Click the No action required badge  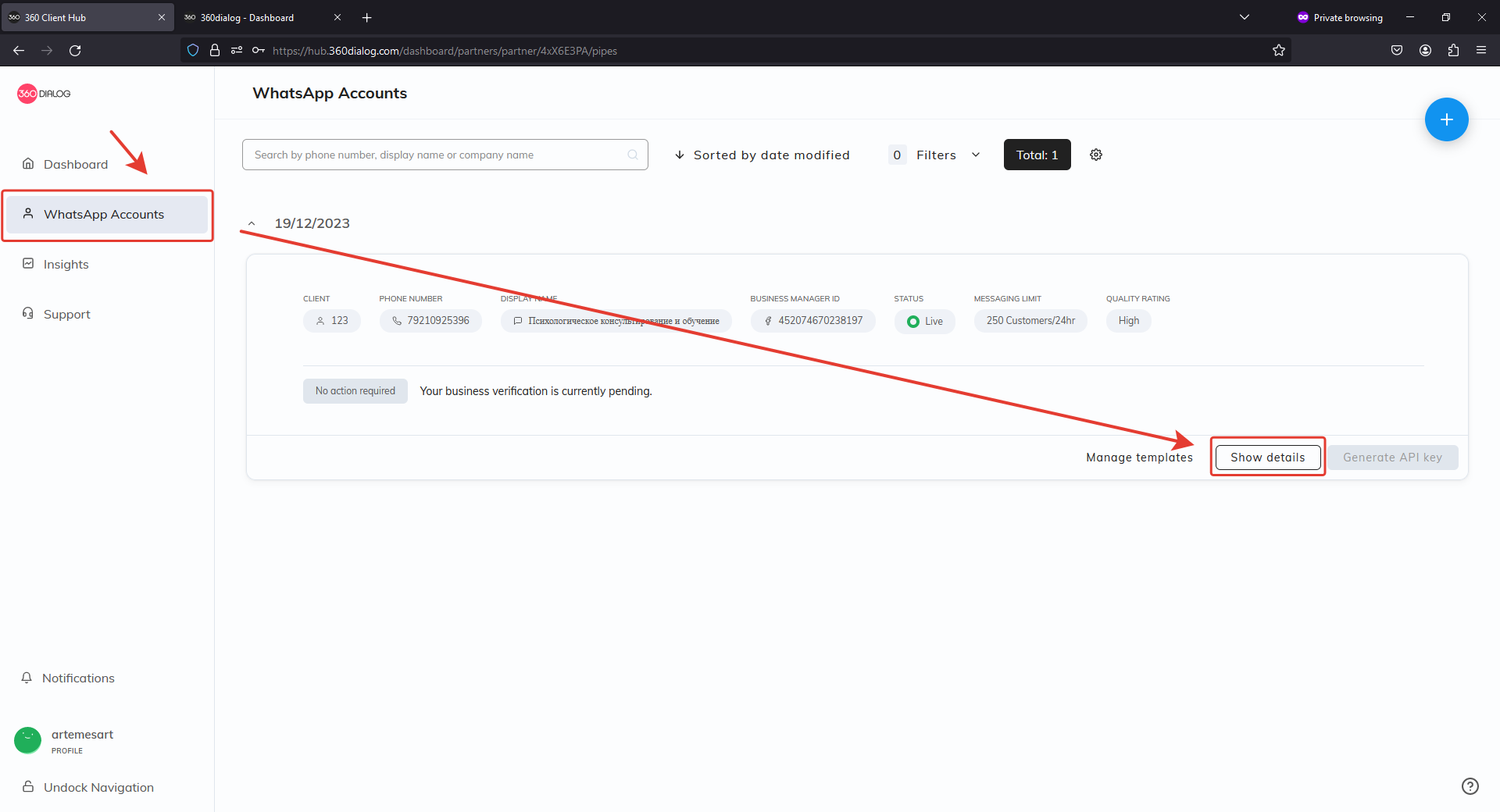[355, 391]
